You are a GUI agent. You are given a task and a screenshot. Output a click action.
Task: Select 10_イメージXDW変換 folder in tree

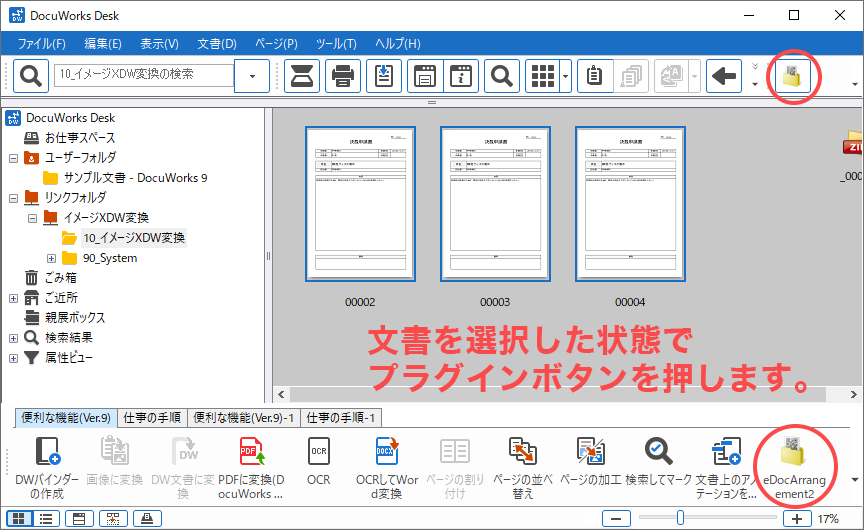click(x=134, y=238)
